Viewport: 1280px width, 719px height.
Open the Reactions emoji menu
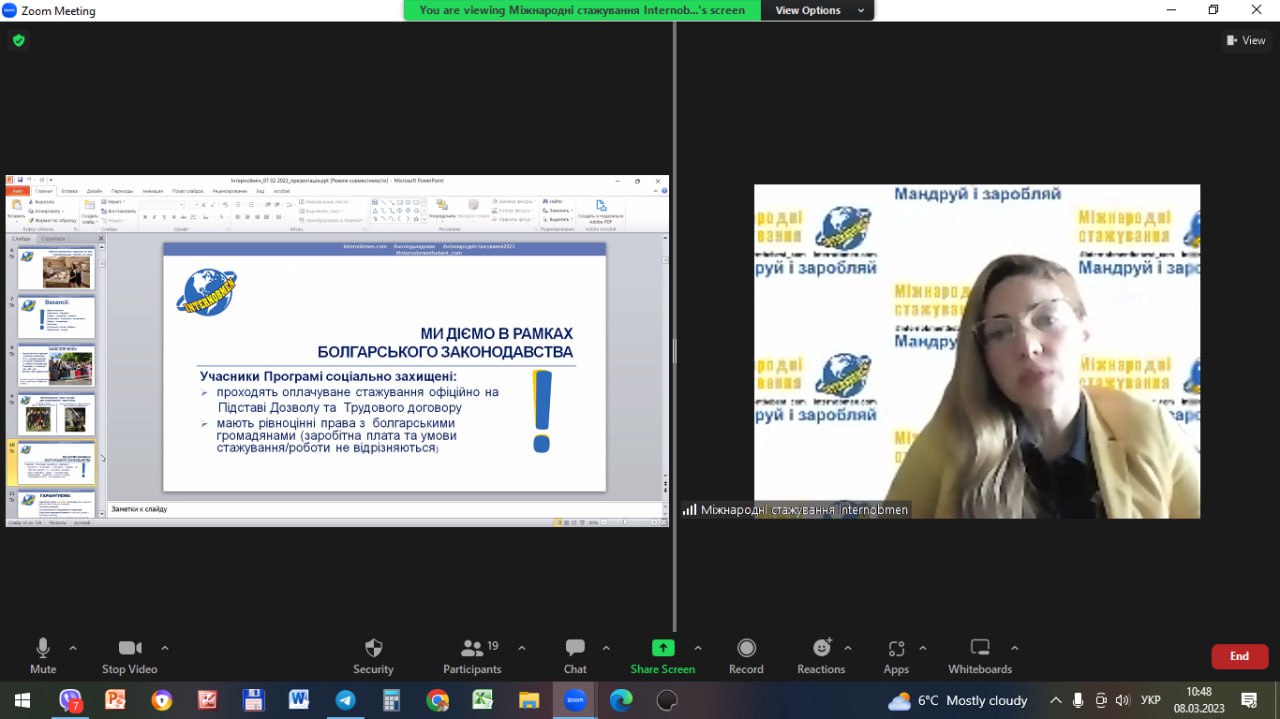coord(821,655)
